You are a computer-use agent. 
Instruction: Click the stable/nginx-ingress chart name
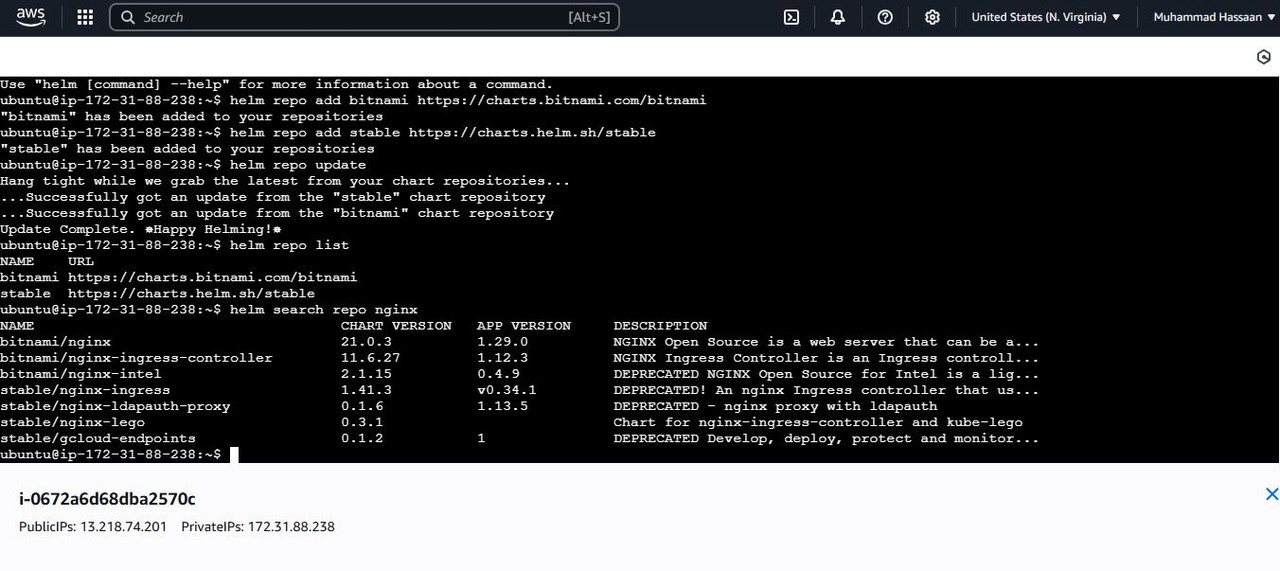[85, 390]
